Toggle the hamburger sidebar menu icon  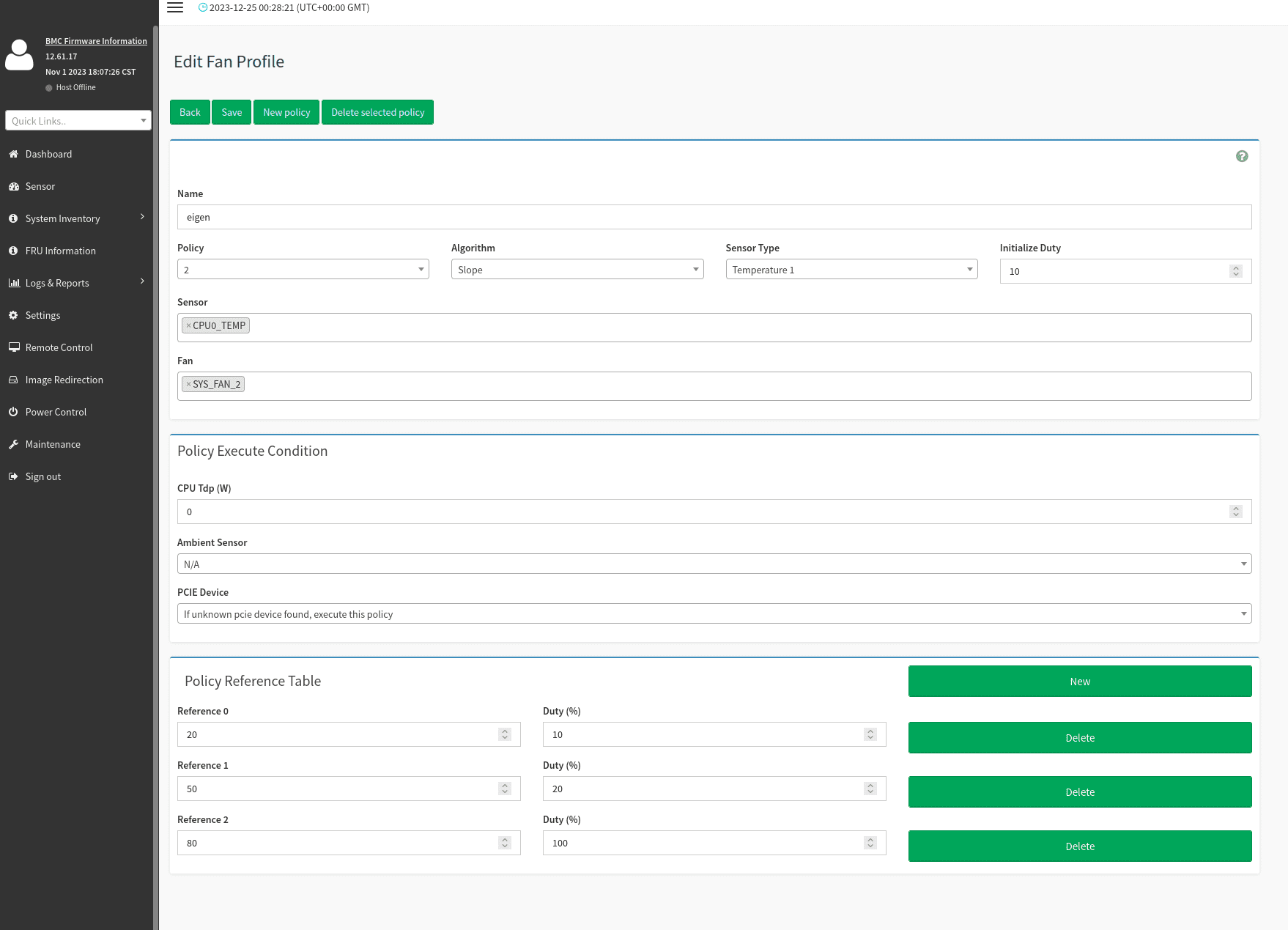click(175, 8)
